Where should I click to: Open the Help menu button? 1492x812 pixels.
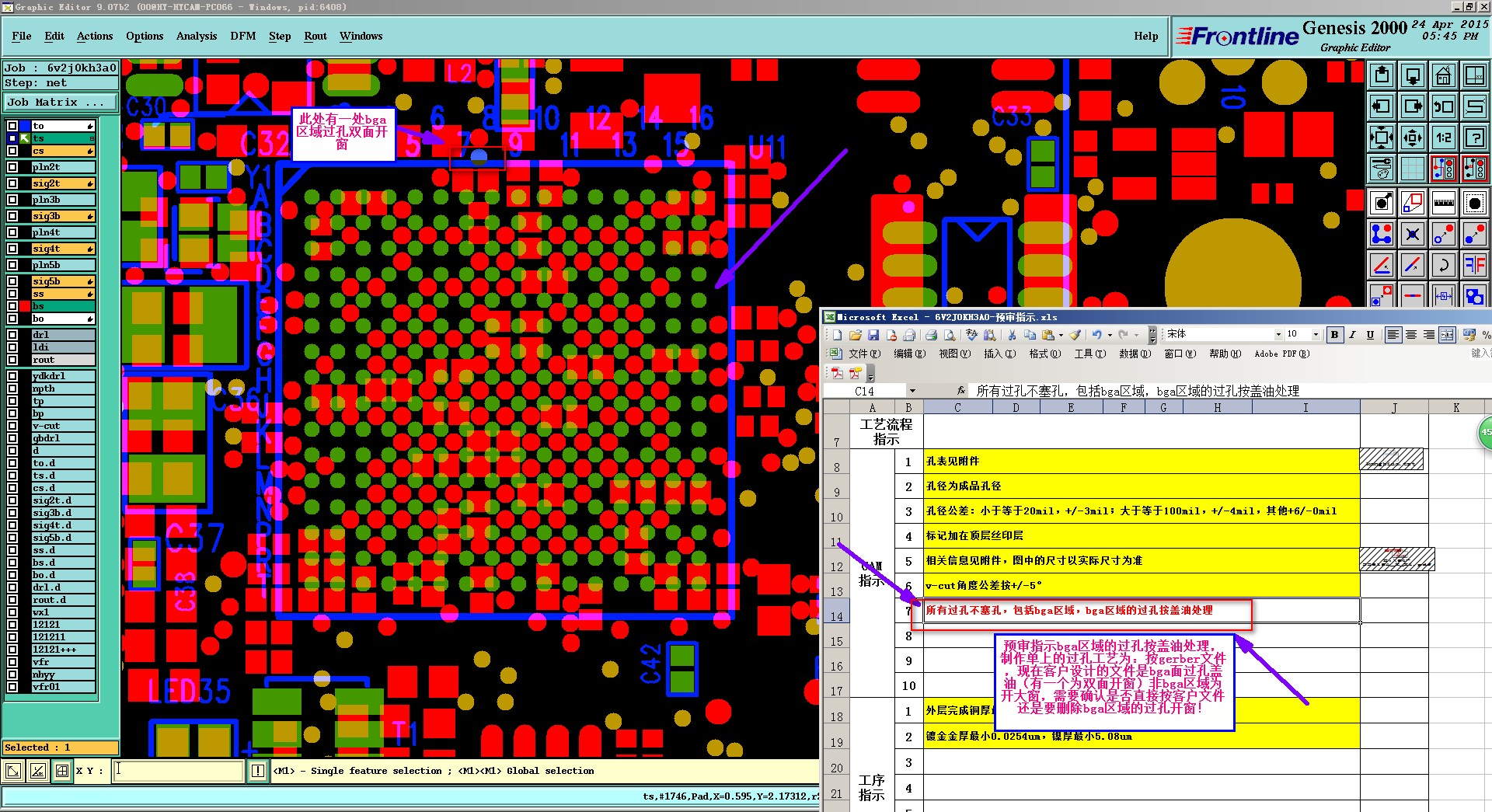1145,36
